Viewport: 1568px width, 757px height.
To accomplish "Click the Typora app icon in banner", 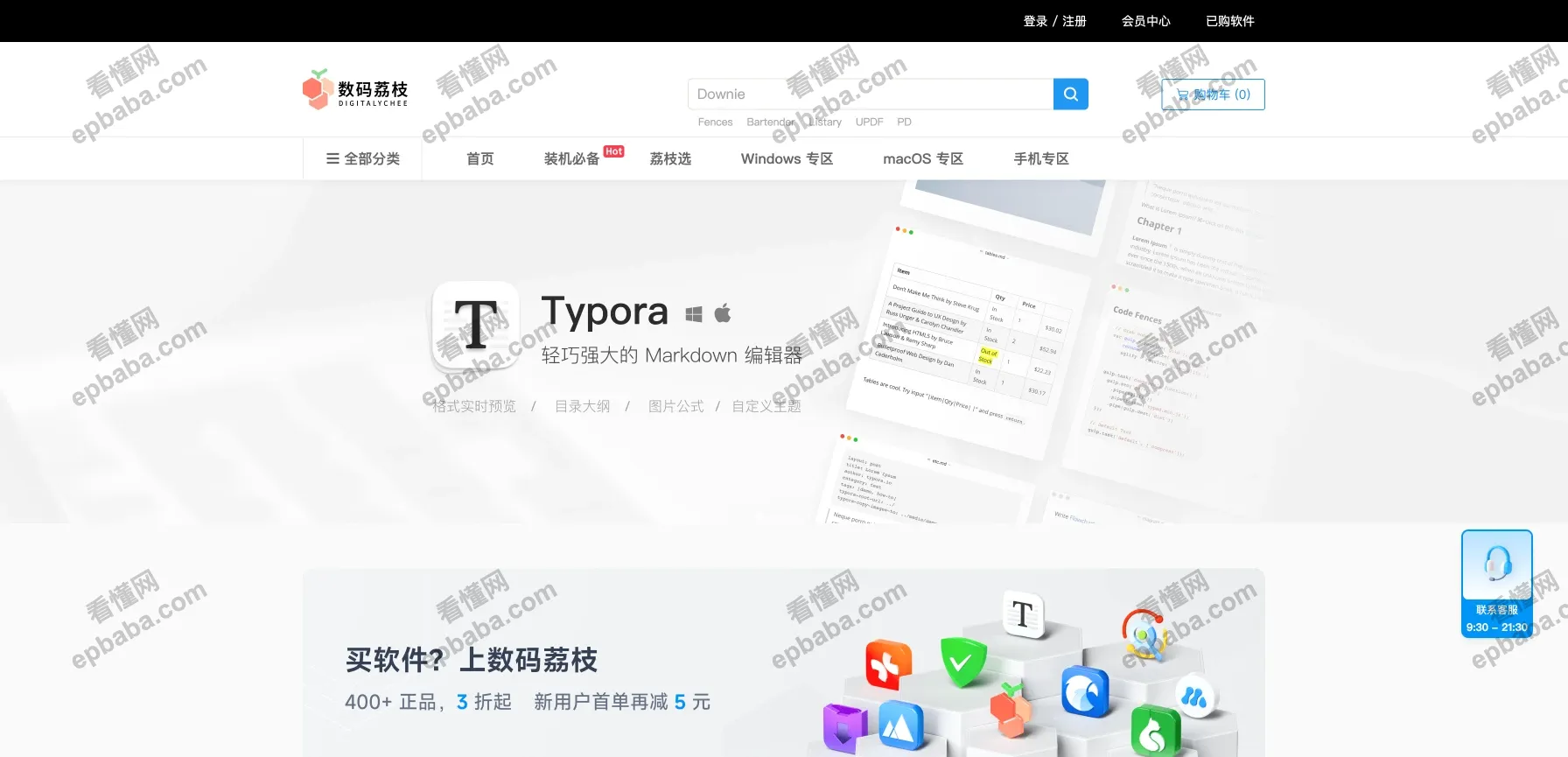I will [476, 325].
